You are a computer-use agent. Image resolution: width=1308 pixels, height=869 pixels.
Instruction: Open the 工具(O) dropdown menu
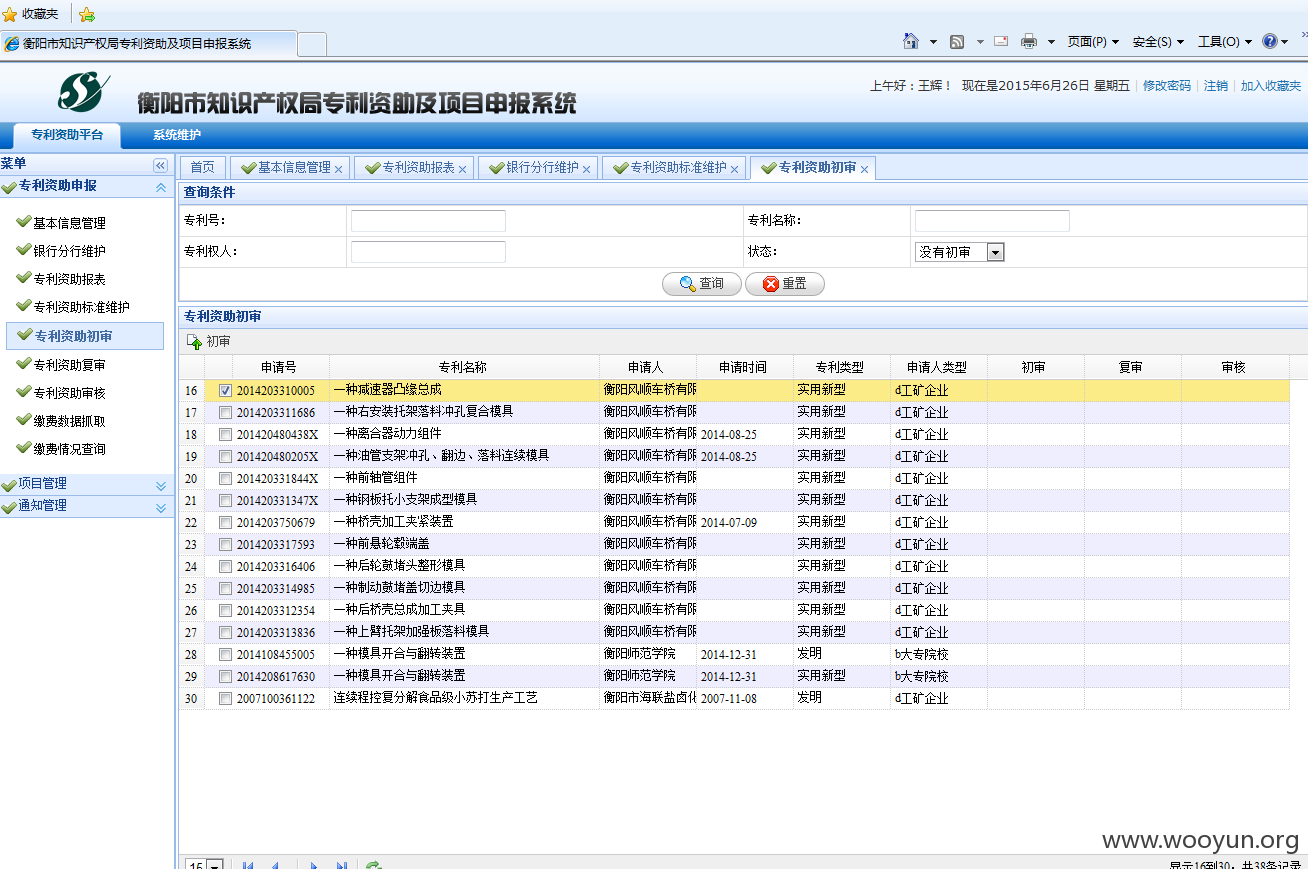1225,42
